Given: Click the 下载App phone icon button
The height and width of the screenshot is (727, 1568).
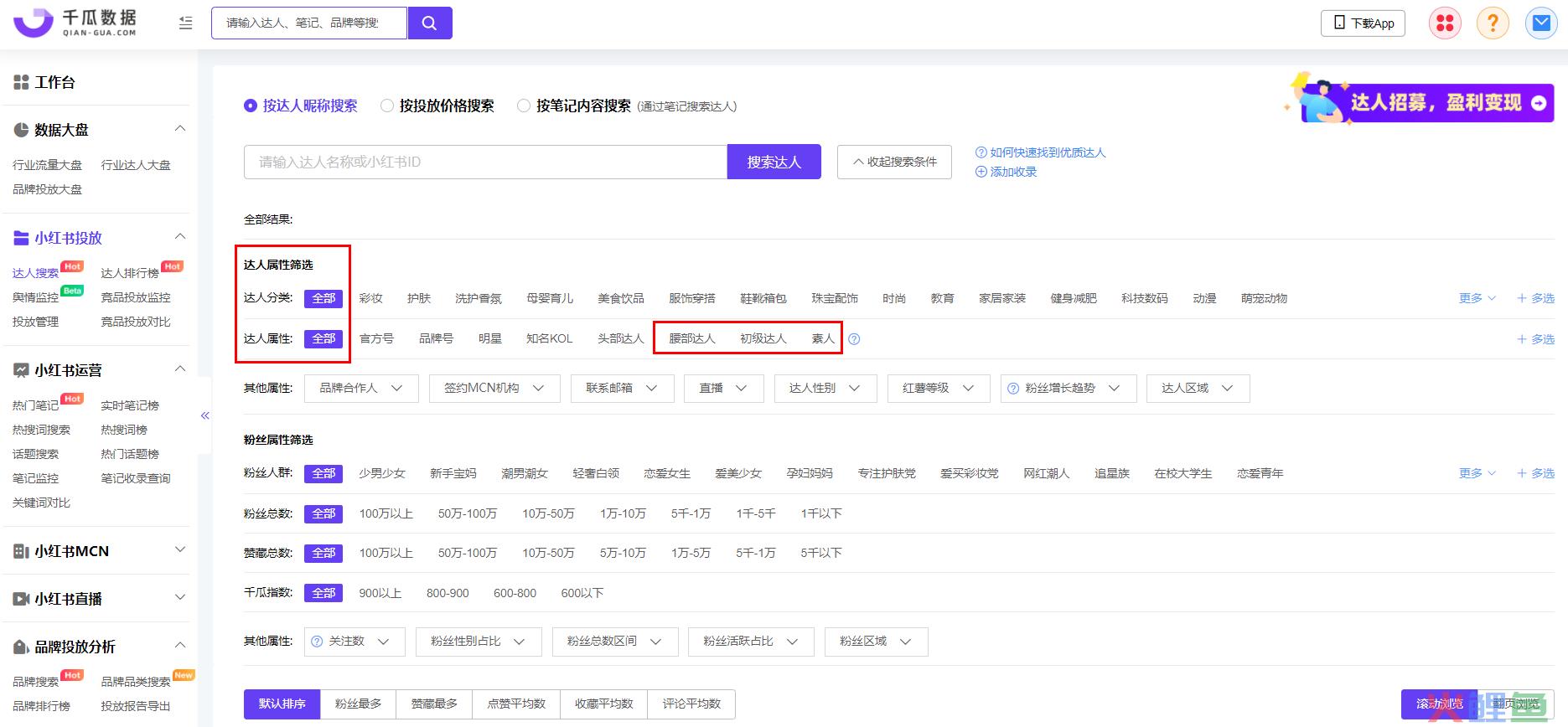Looking at the screenshot, I should click(x=1363, y=23).
